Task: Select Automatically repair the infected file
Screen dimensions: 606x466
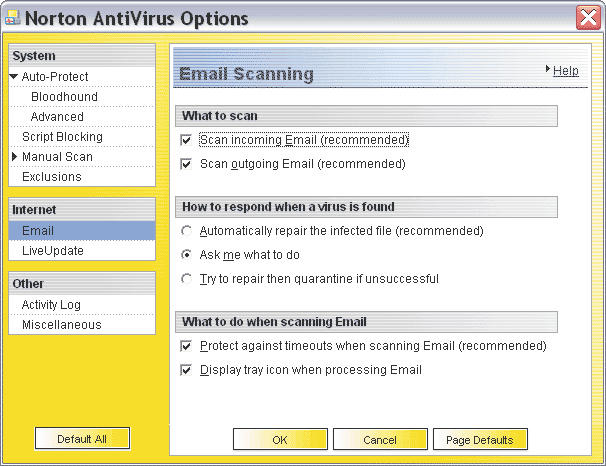Action: [x=186, y=231]
